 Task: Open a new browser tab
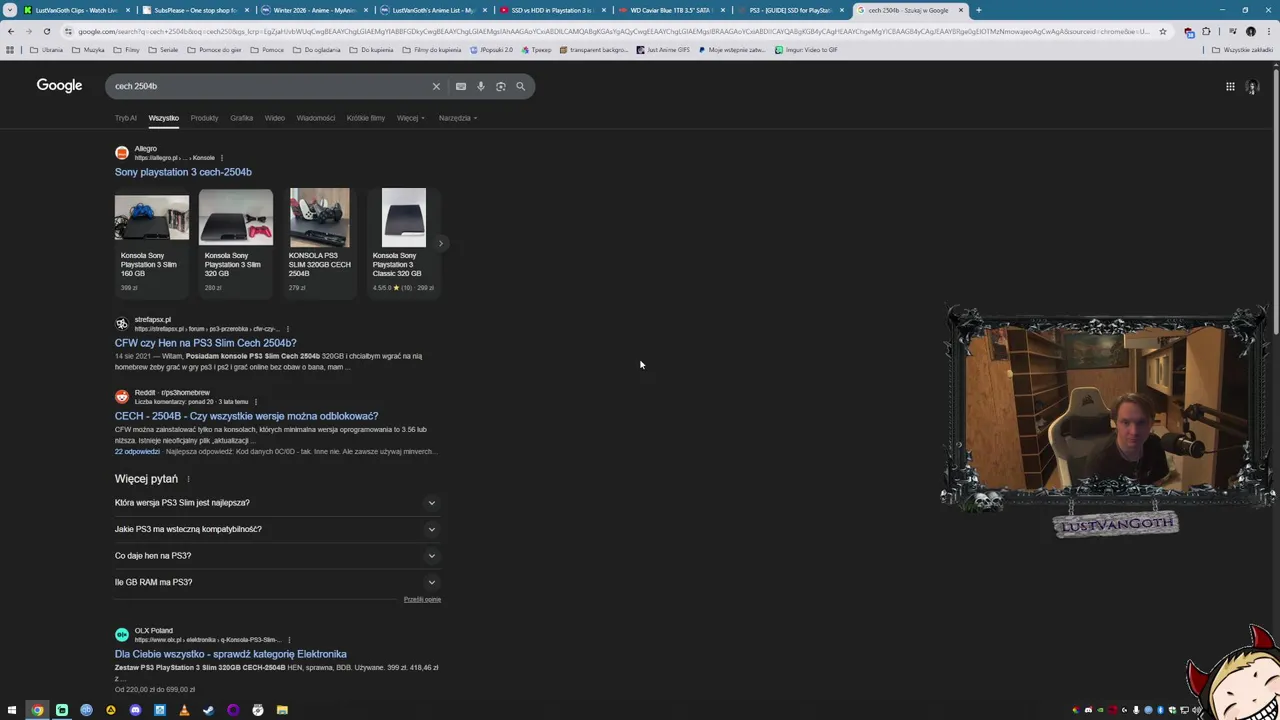tap(978, 10)
